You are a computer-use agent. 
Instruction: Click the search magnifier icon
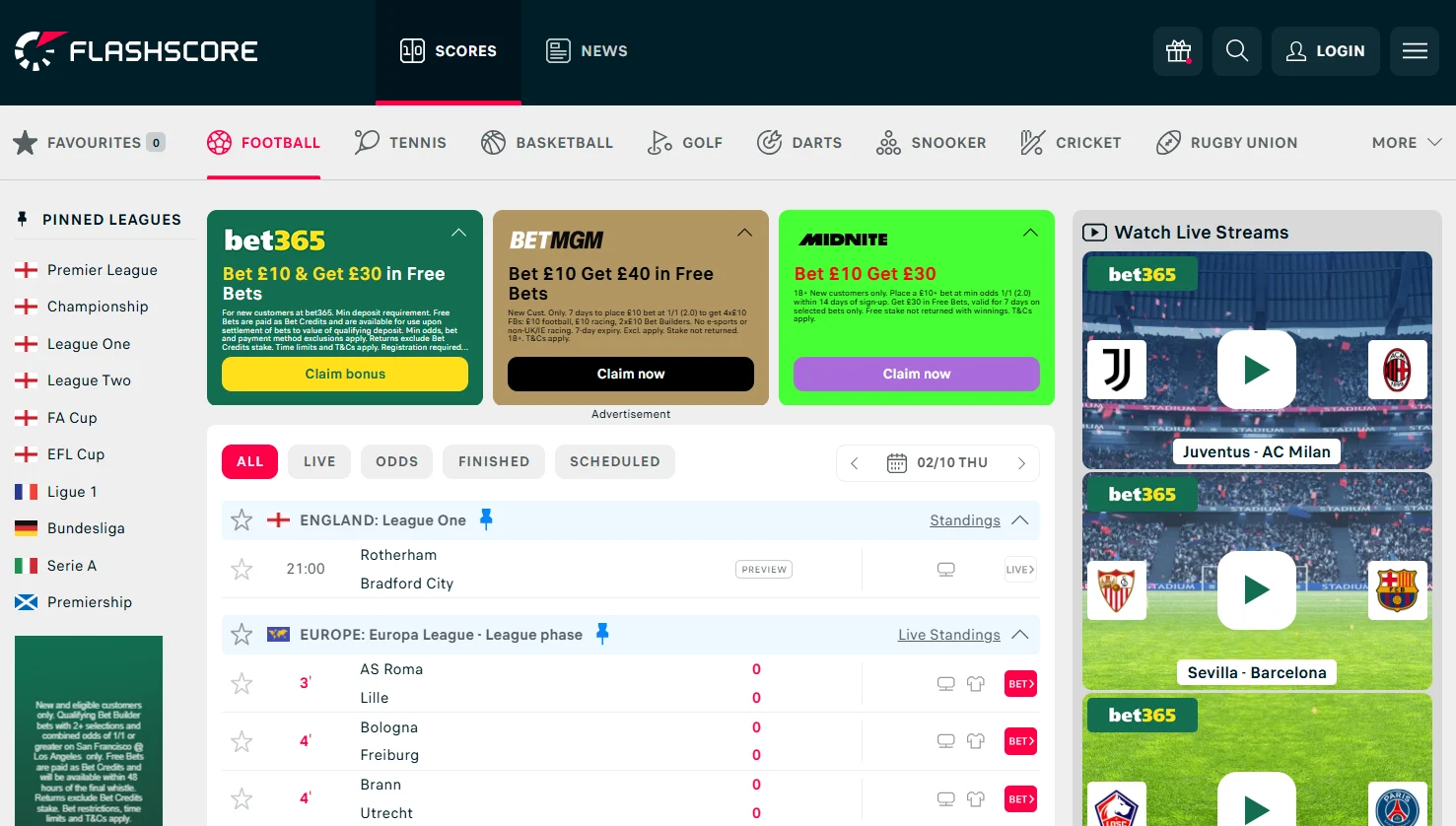1236,51
